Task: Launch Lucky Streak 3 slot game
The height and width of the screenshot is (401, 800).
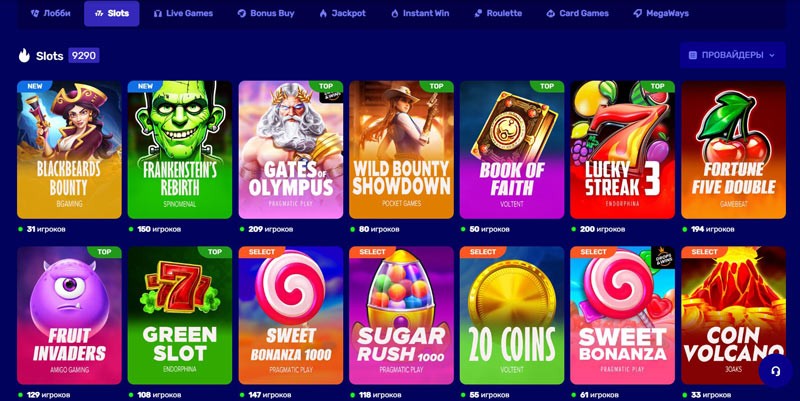Action: (622, 149)
